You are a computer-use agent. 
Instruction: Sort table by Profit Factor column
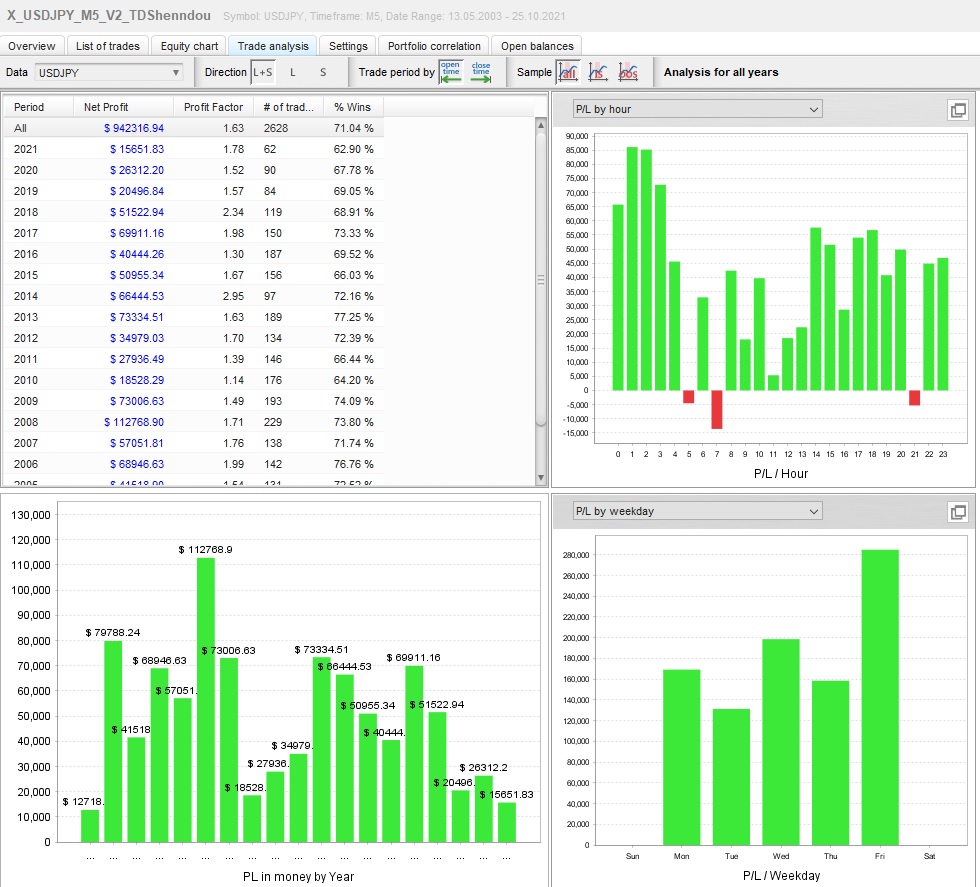(213, 107)
